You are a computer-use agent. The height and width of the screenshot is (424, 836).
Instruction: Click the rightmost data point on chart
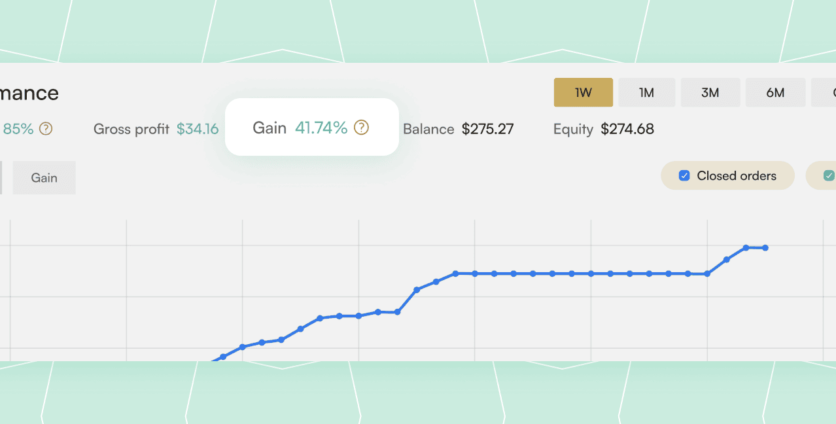tap(765, 247)
